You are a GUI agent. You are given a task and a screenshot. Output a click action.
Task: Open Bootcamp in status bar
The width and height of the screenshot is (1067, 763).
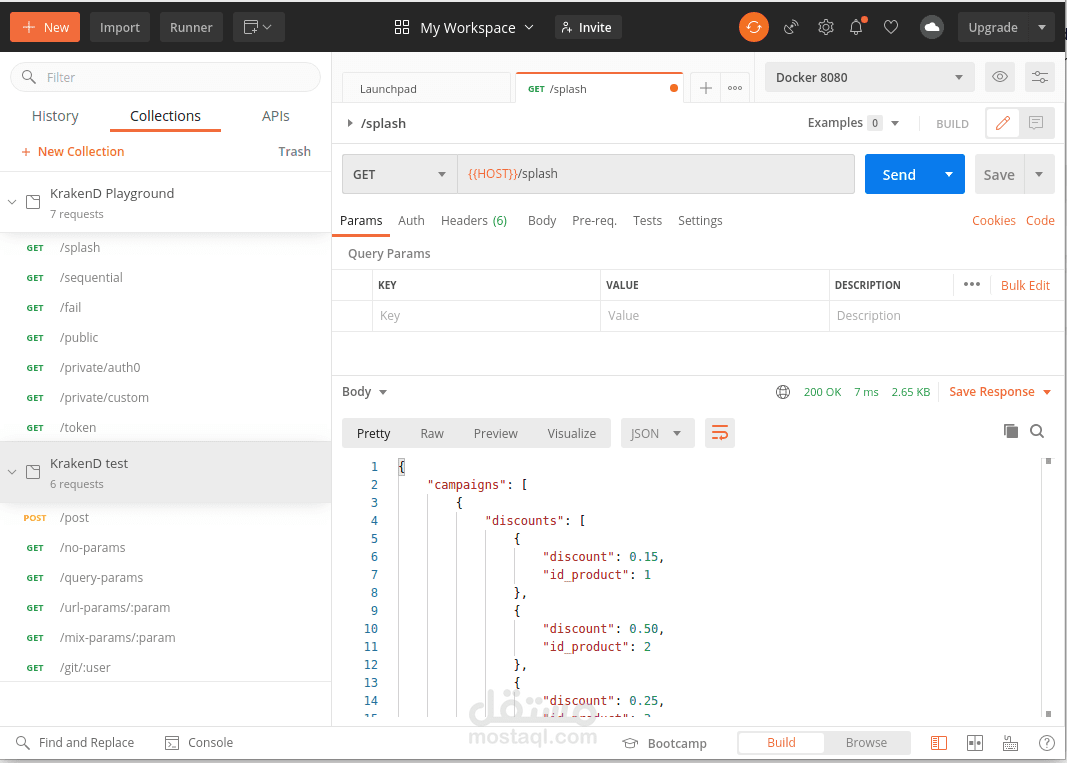point(664,743)
